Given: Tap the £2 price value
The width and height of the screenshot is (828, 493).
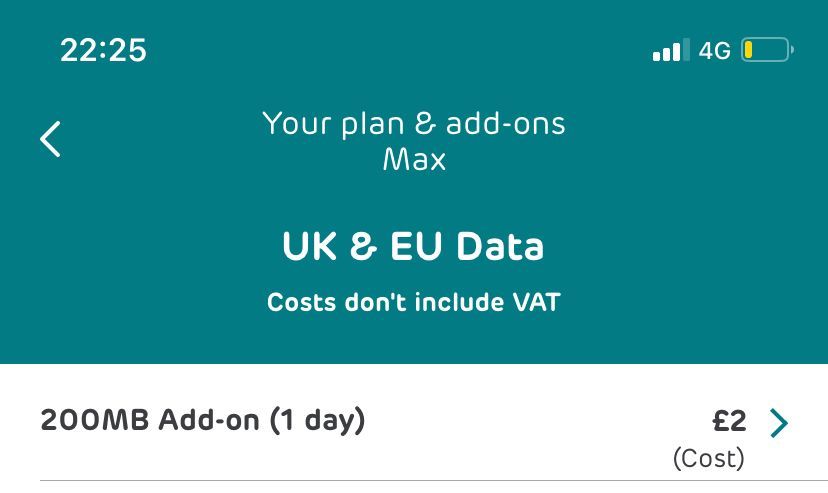Looking at the screenshot, I should [x=729, y=421].
